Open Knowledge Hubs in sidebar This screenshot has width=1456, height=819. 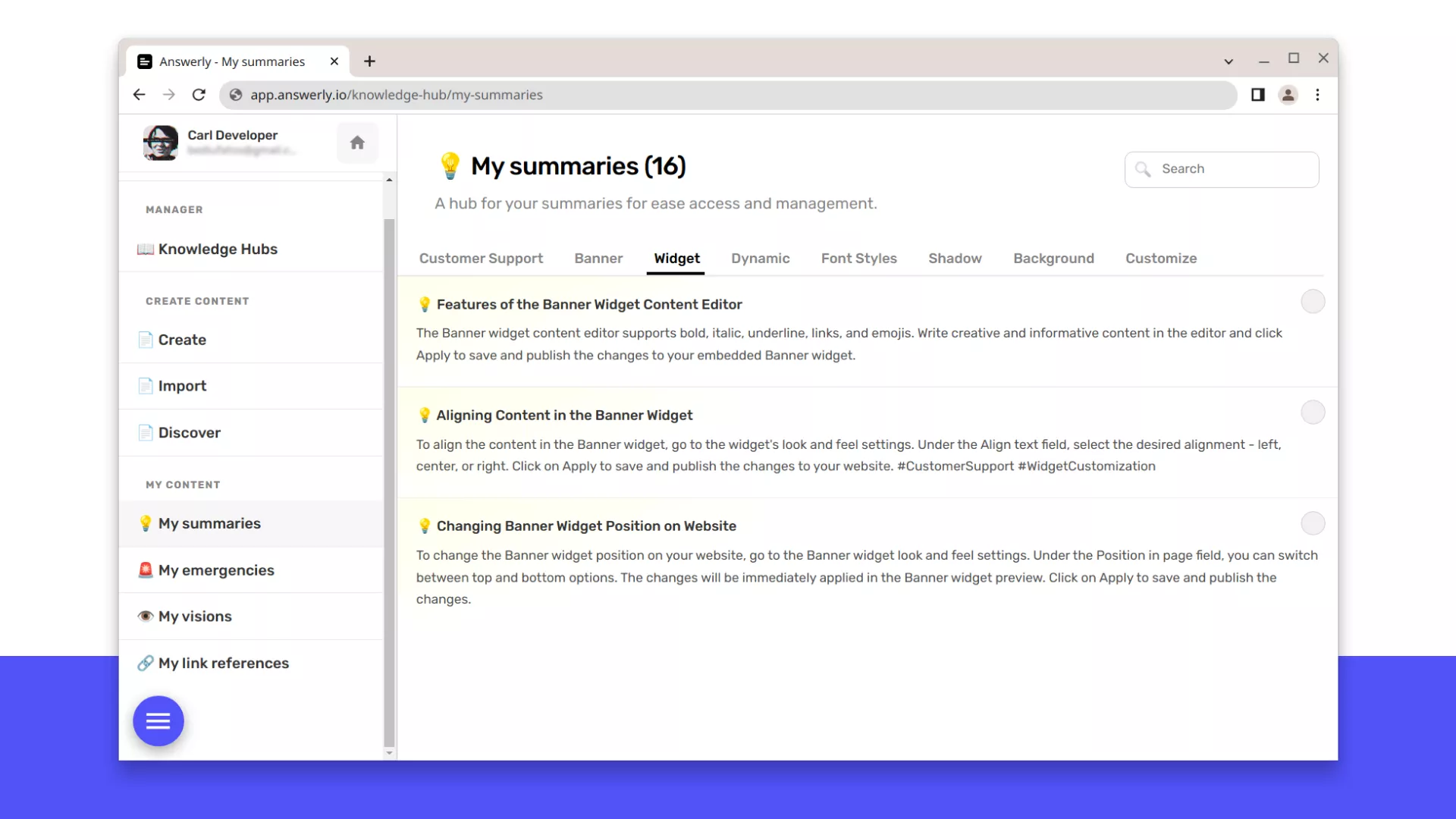[x=218, y=249]
